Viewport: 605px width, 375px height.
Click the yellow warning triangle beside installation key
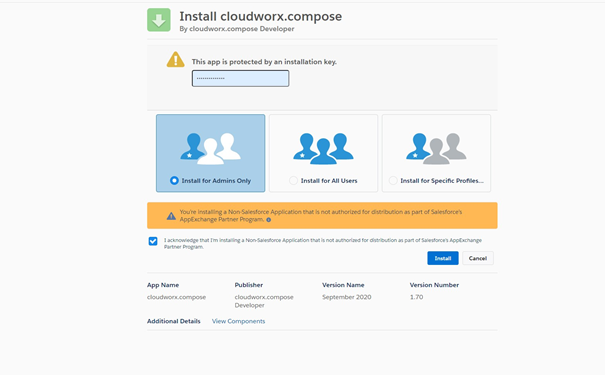[176, 59]
